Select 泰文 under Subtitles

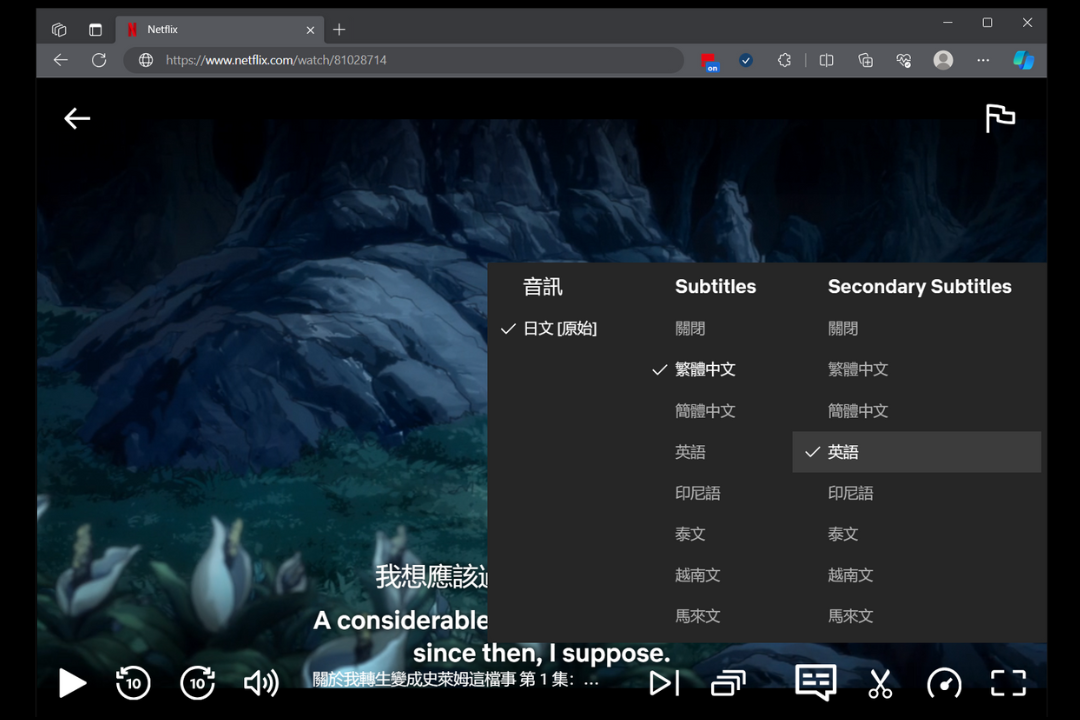pos(690,534)
